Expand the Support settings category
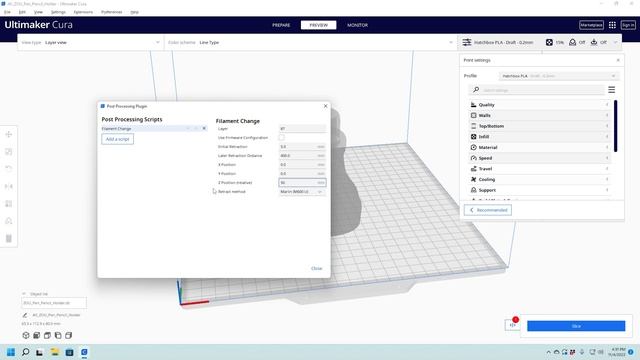This screenshot has height=360, width=640. click(540, 190)
